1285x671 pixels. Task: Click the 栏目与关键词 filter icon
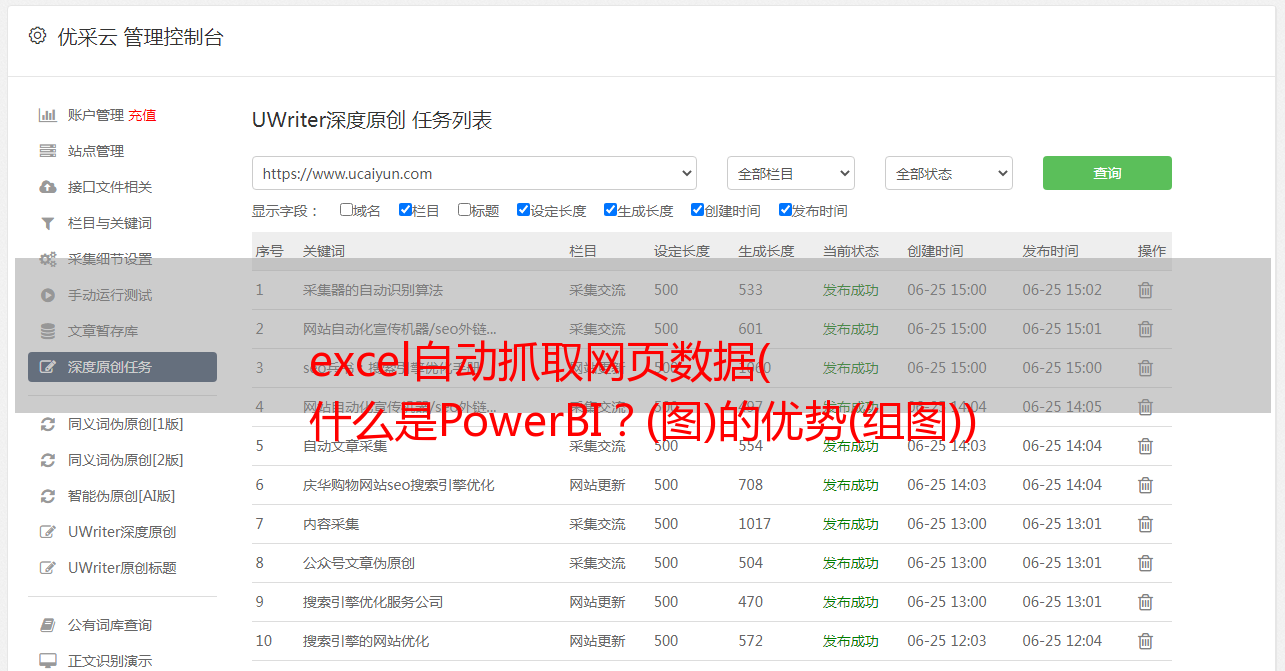click(47, 223)
